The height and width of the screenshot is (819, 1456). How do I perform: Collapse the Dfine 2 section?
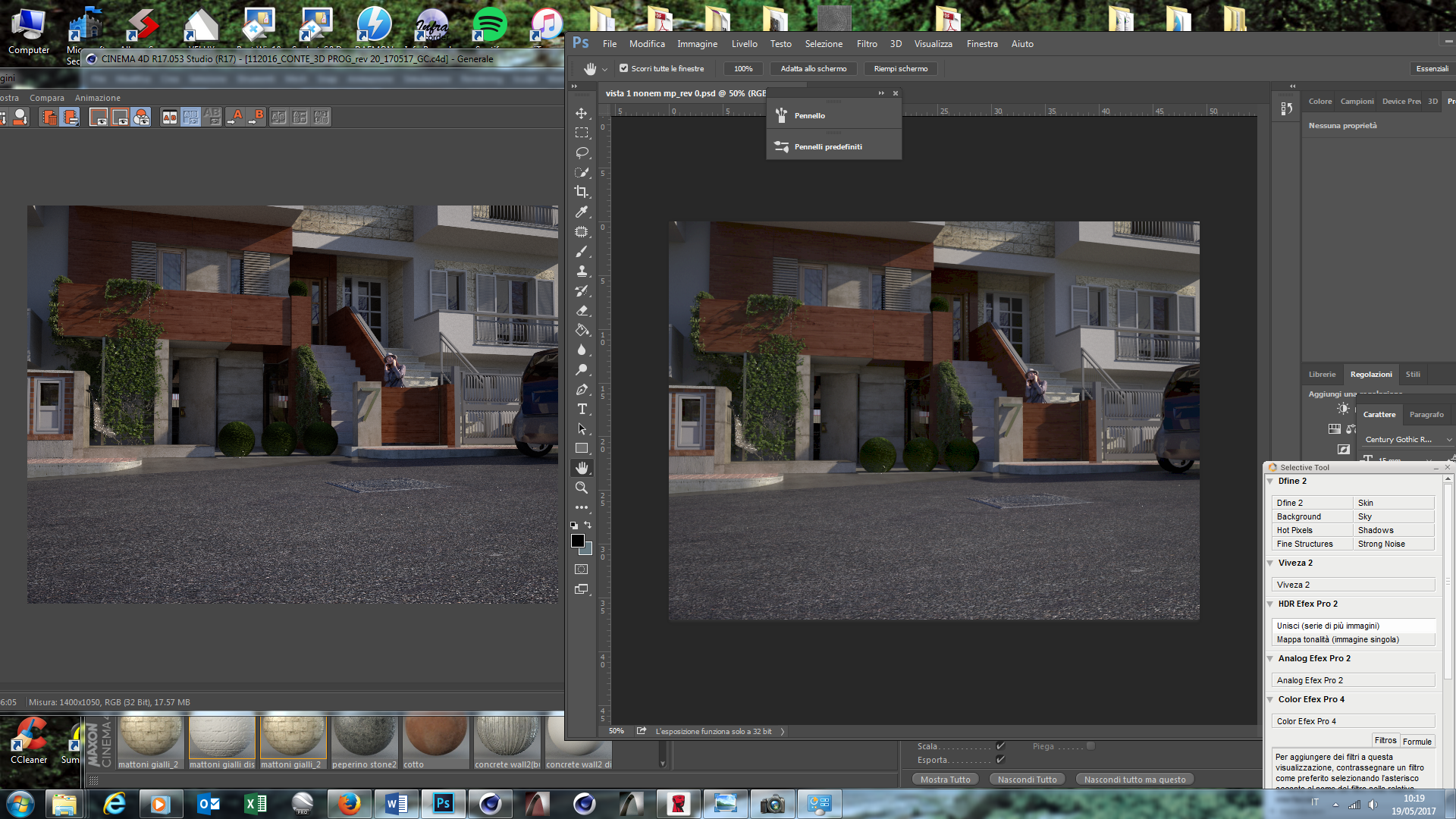(x=1270, y=481)
